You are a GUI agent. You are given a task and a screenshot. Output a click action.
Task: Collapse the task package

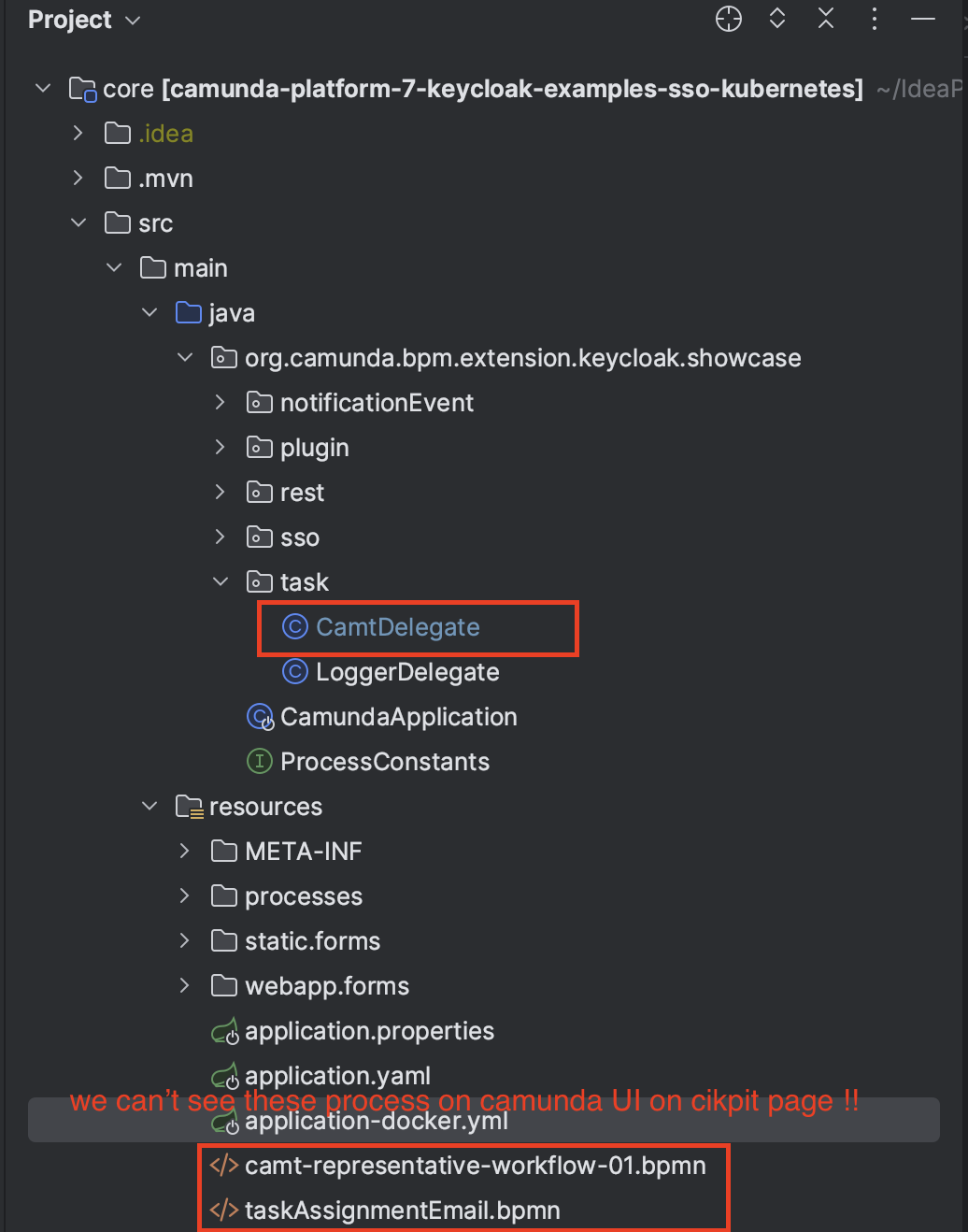pos(221,582)
